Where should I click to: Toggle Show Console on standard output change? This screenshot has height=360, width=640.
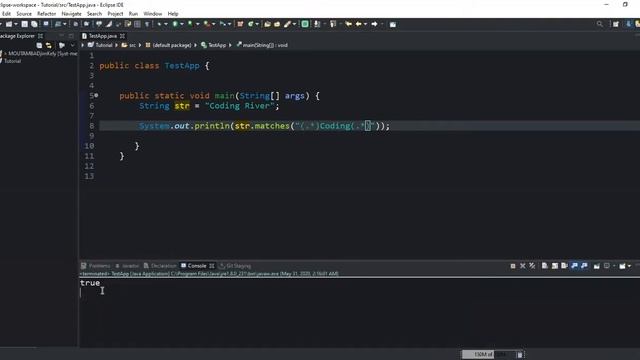(574, 266)
